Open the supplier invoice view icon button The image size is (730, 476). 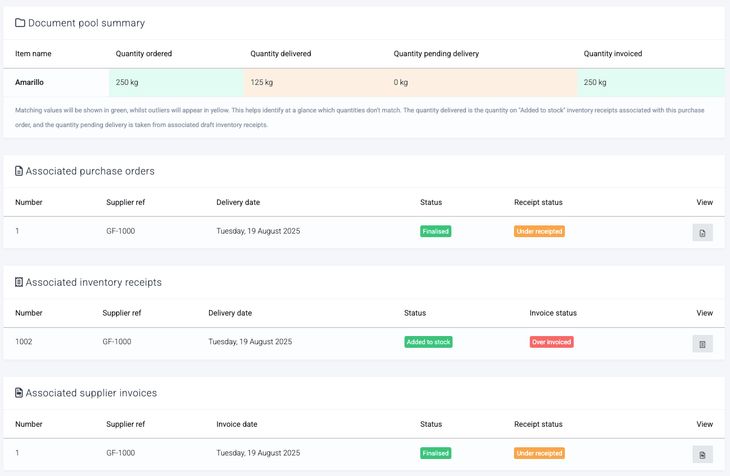click(702, 454)
